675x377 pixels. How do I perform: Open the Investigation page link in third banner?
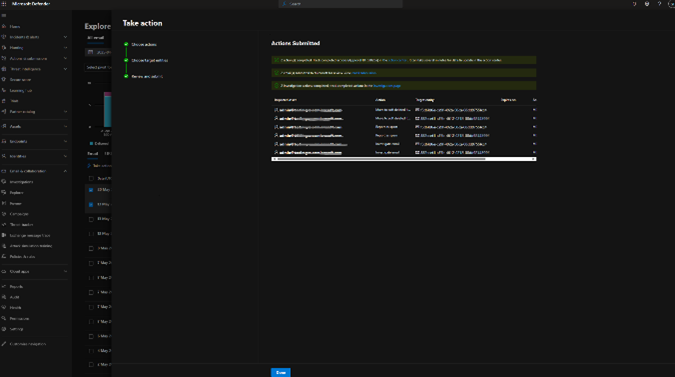coord(387,86)
